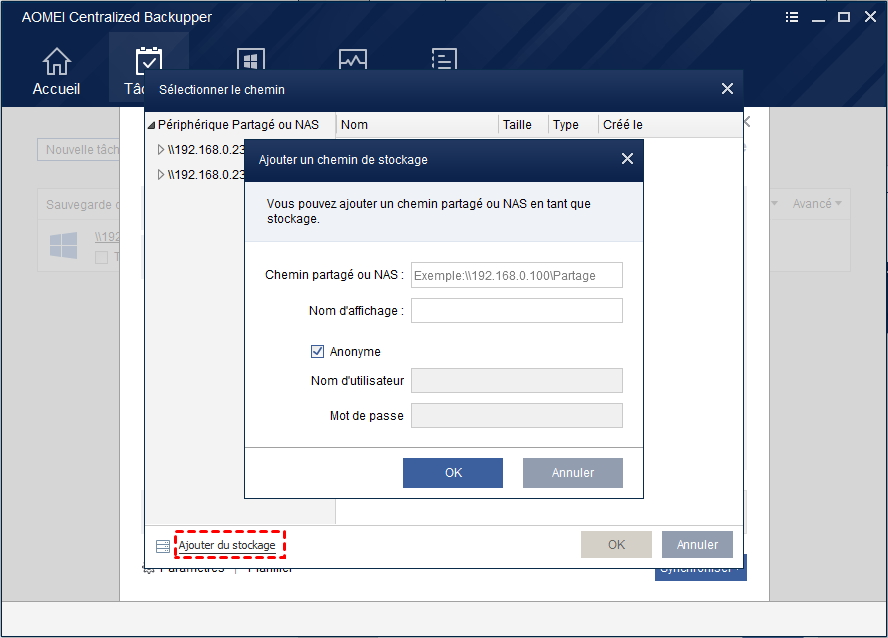Screen dimensions: 888x638
Task: Click into Nom d'affichage field
Action: coord(516,310)
